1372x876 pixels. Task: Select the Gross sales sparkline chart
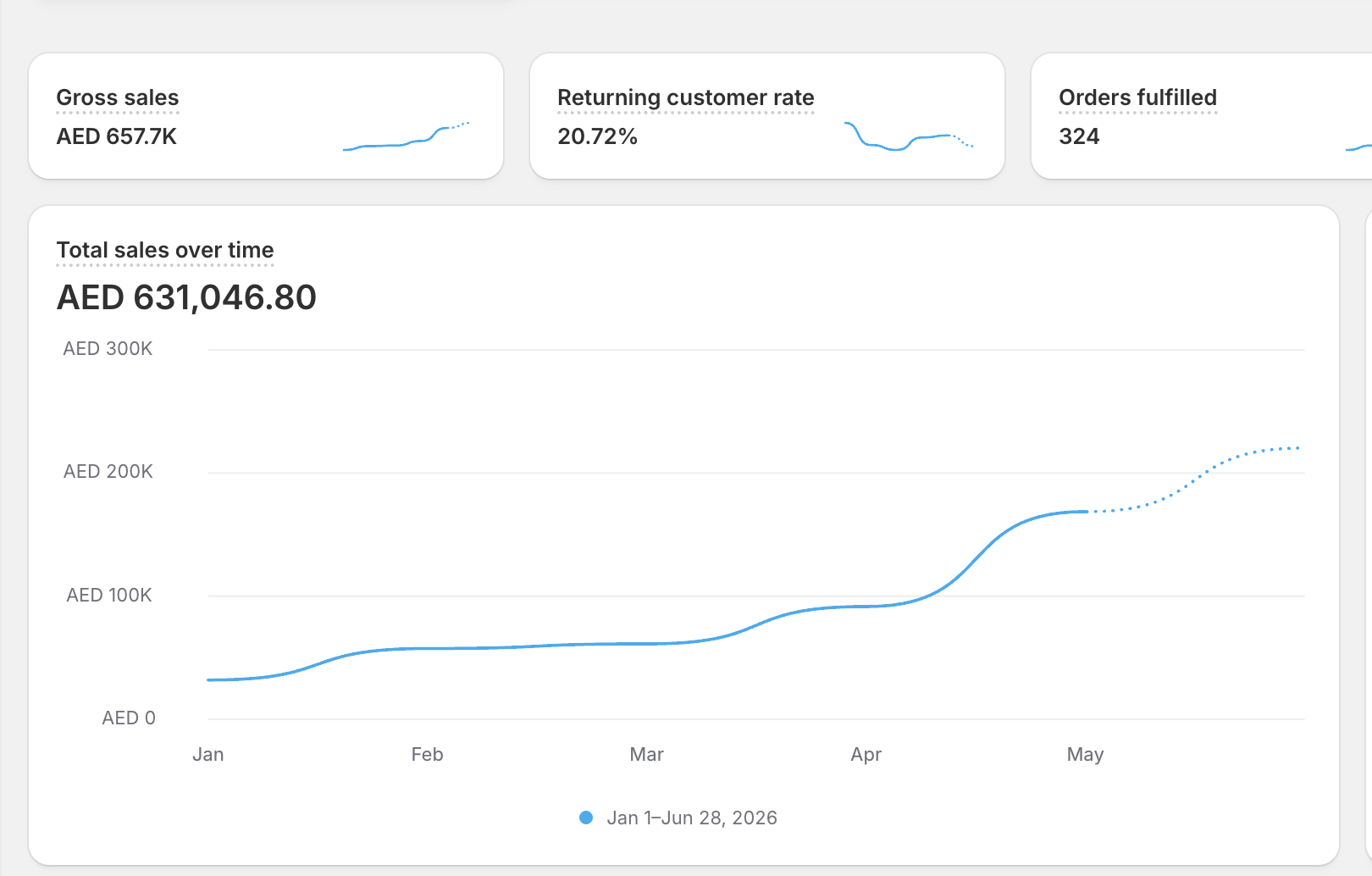point(406,136)
